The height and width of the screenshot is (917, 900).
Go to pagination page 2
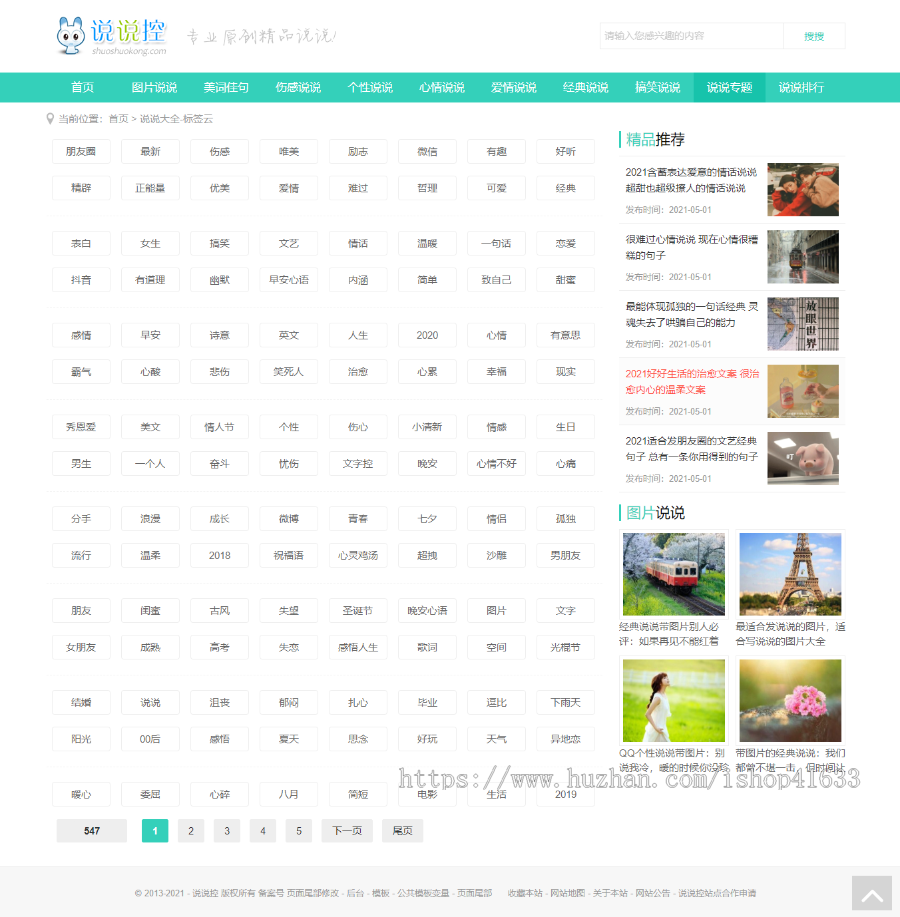(191, 830)
